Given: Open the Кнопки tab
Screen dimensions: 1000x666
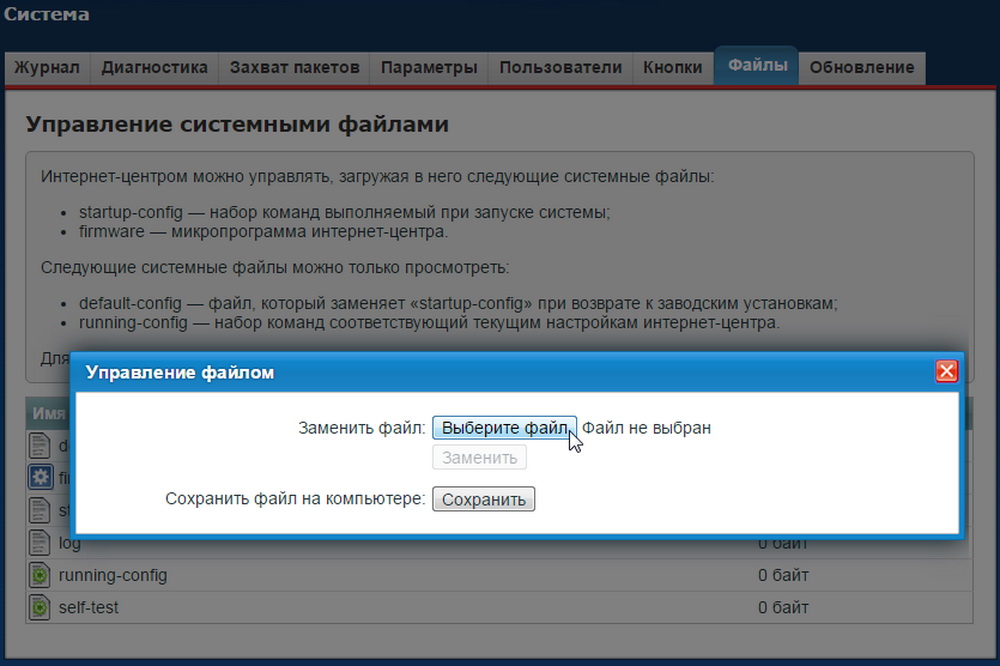Looking at the screenshot, I should (x=672, y=67).
